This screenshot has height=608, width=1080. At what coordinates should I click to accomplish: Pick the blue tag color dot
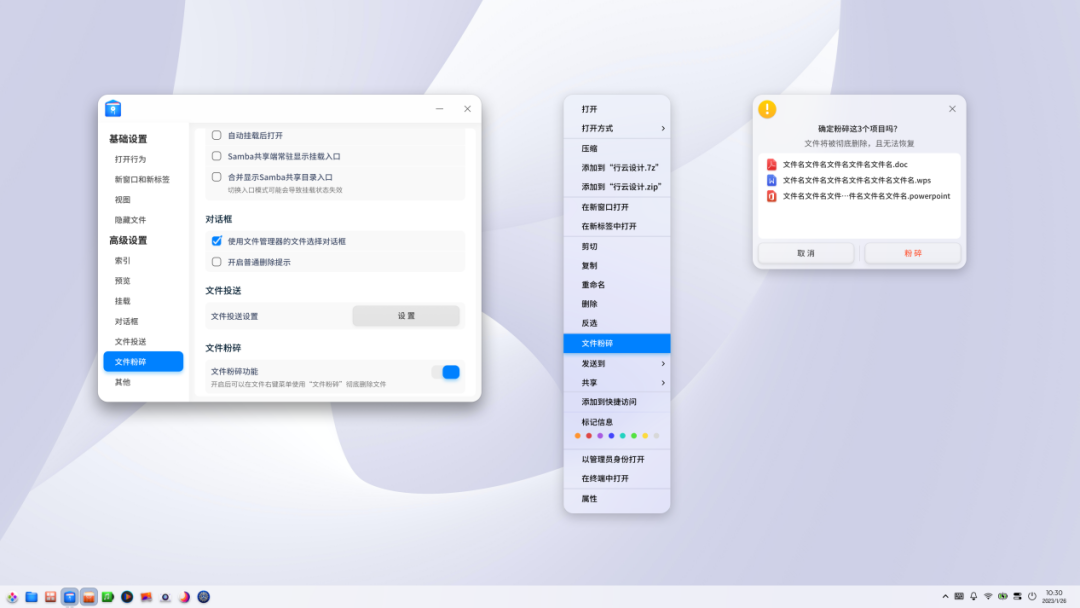point(612,436)
